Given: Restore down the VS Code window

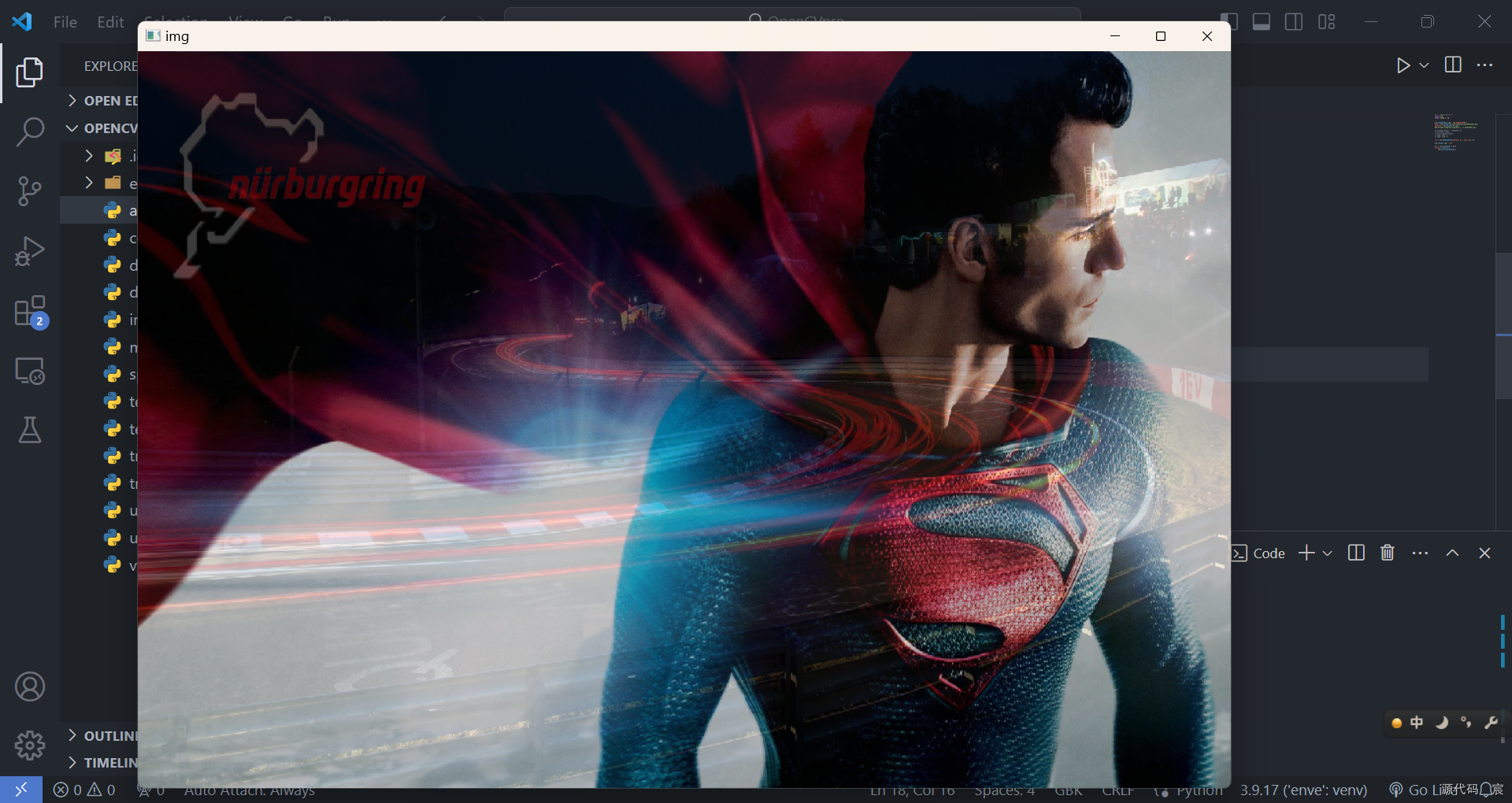Looking at the screenshot, I should pyautogui.click(x=1427, y=22).
